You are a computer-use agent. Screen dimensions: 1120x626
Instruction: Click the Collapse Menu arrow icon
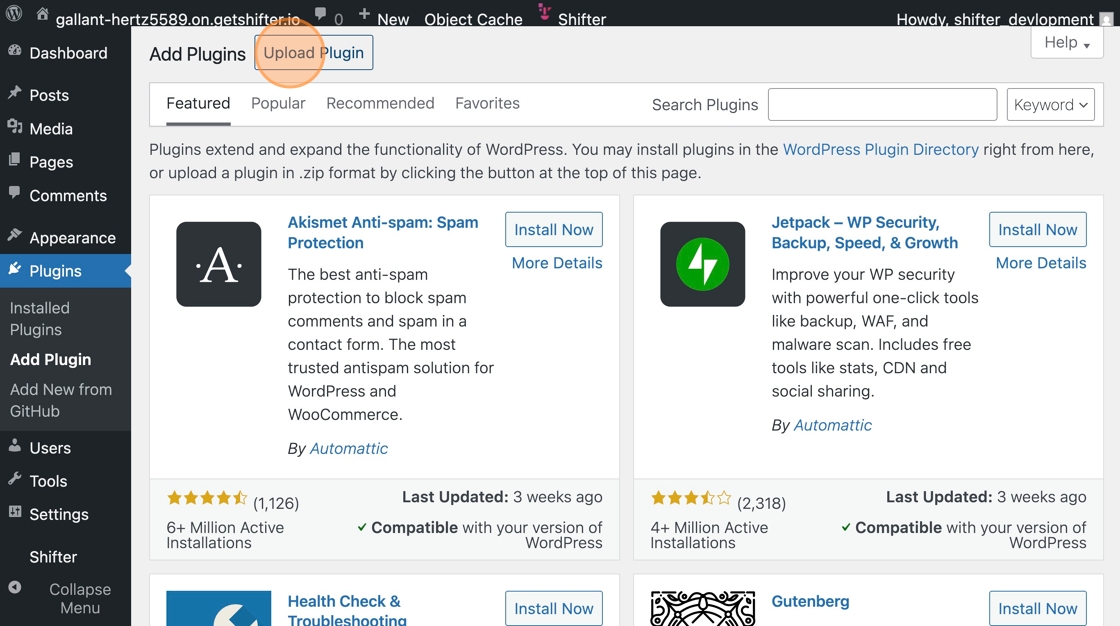click(14, 587)
